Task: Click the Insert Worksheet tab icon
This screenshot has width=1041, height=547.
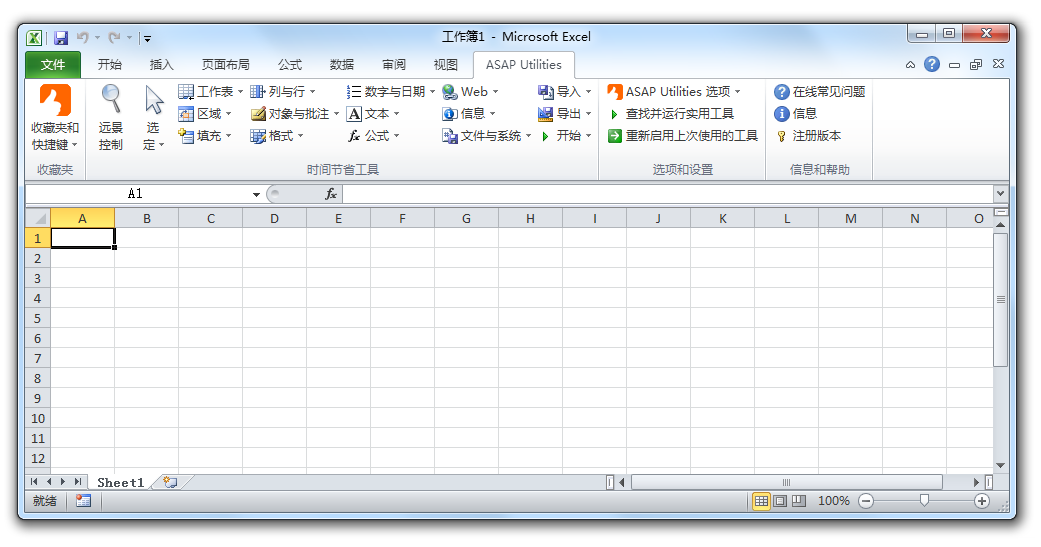Action: point(171,483)
